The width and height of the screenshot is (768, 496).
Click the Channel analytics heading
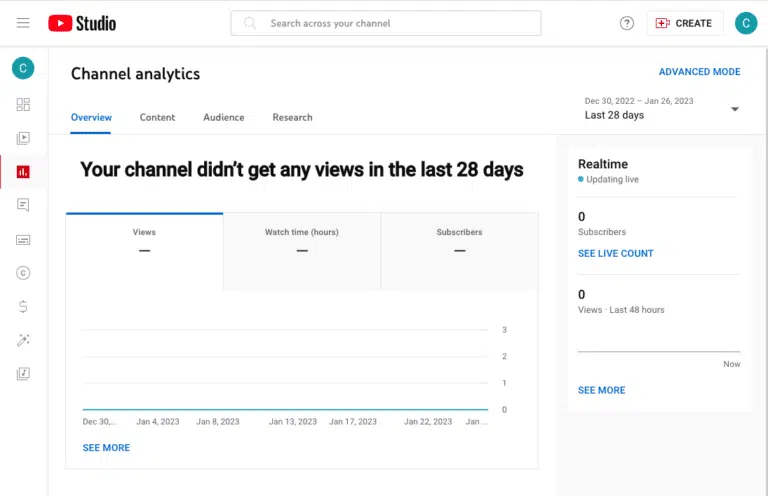135,74
